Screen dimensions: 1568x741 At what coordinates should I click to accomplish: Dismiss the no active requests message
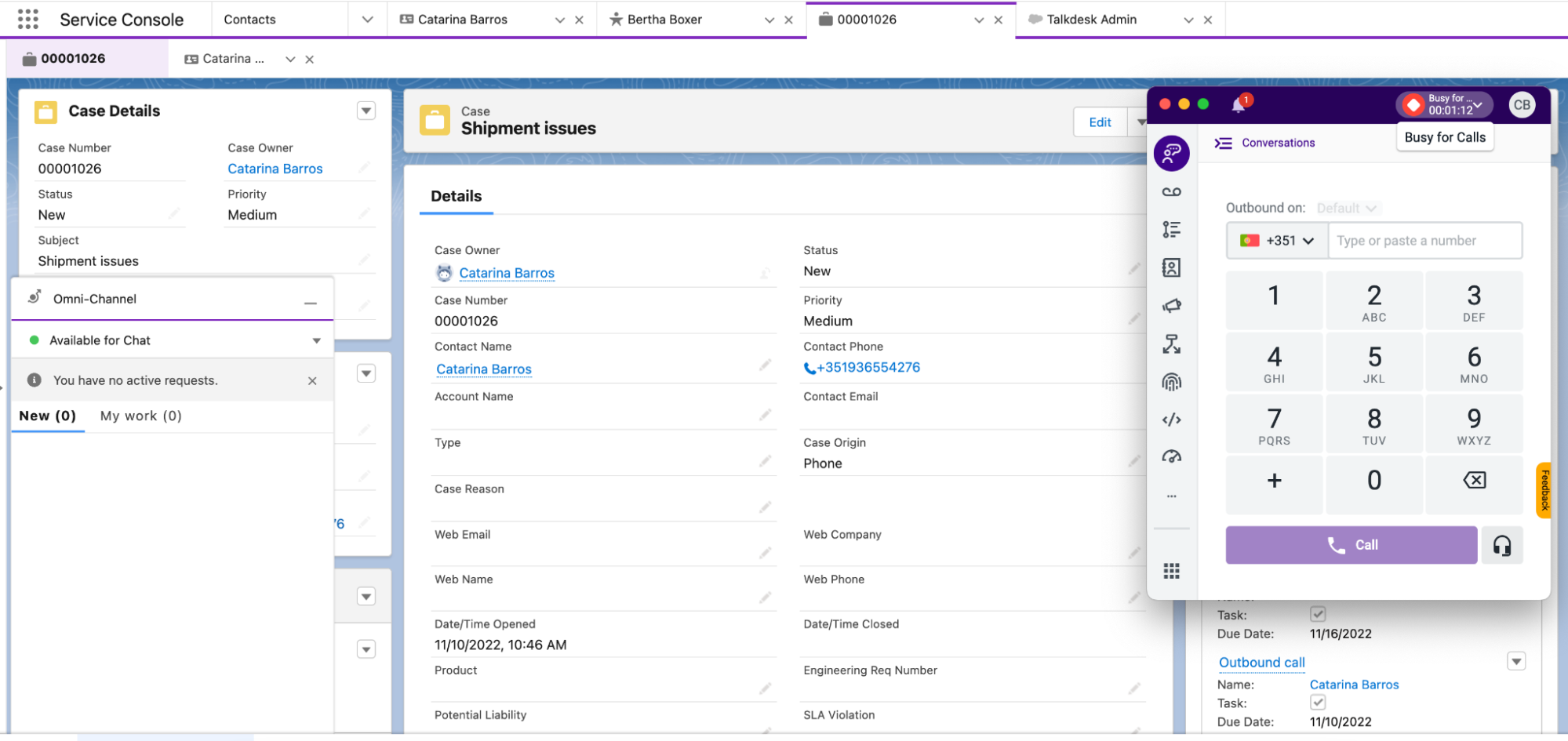[312, 380]
